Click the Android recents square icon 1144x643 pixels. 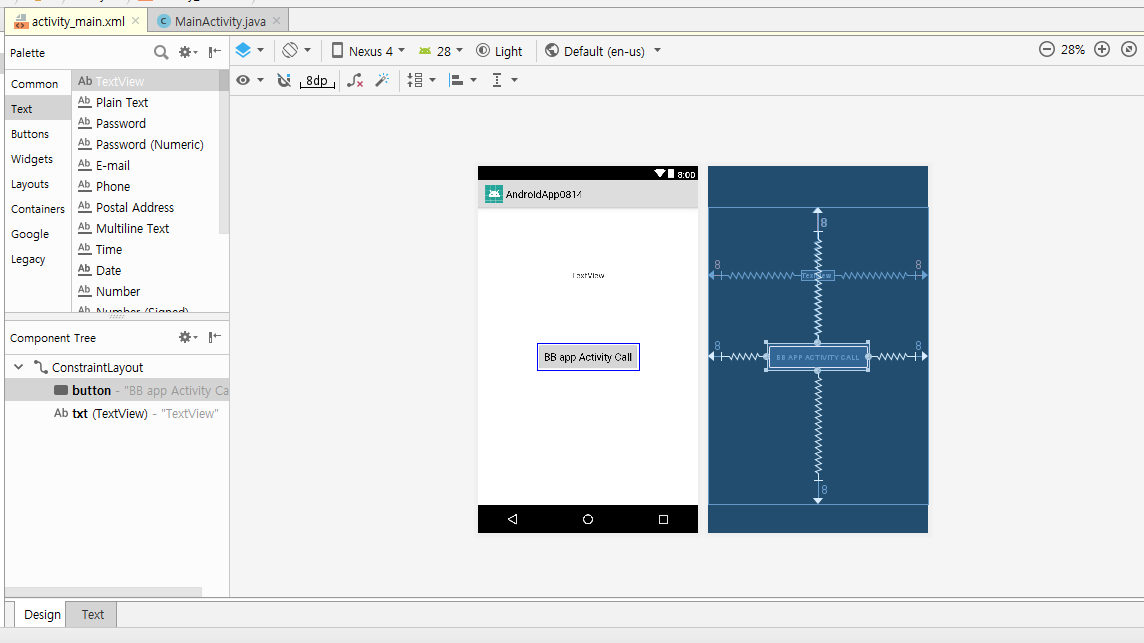click(663, 519)
